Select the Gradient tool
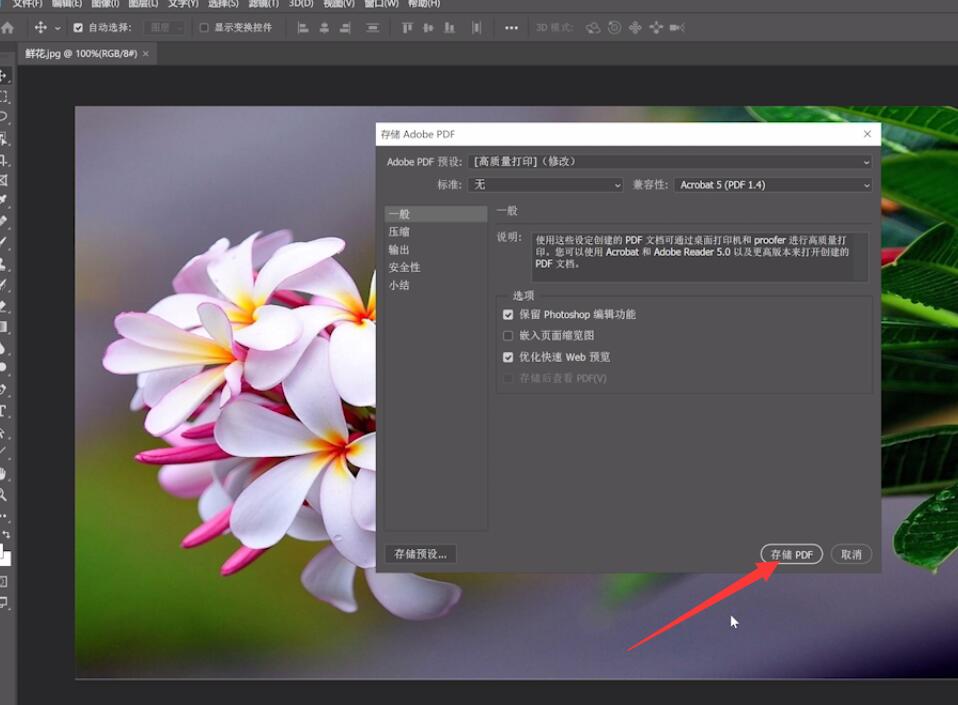This screenshot has height=705, width=958. pyautogui.click(x=4, y=327)
